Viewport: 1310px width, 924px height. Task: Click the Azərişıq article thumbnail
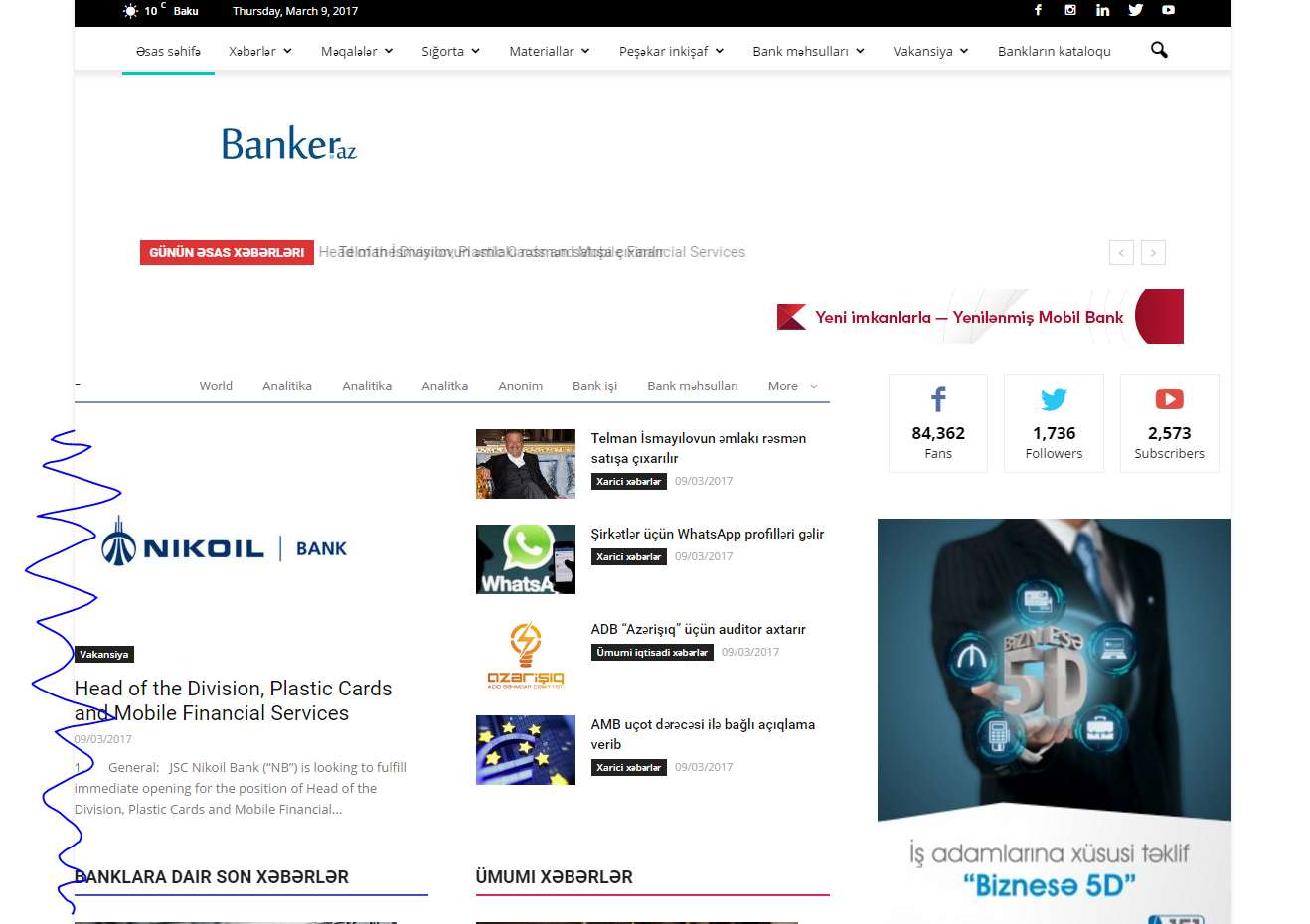pyautogui.click(x=525, y=655)
